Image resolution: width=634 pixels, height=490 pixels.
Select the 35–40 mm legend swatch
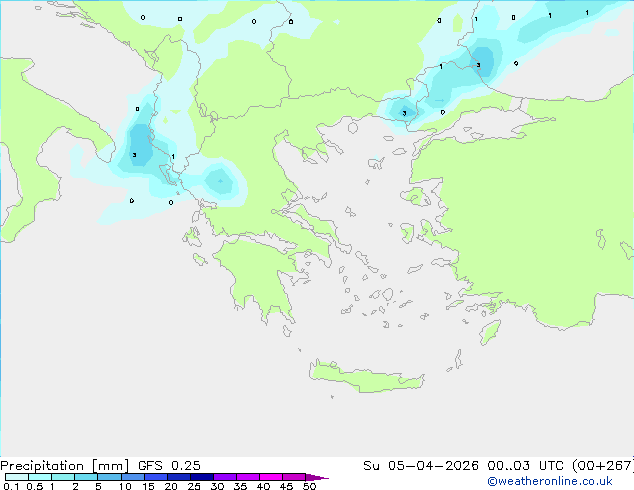point(247,477)
